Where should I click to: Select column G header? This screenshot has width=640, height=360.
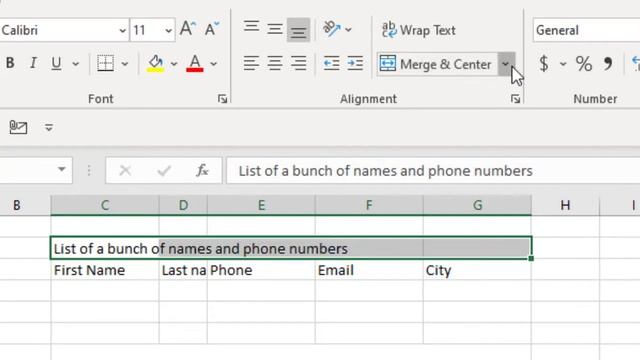click(478, 205)
